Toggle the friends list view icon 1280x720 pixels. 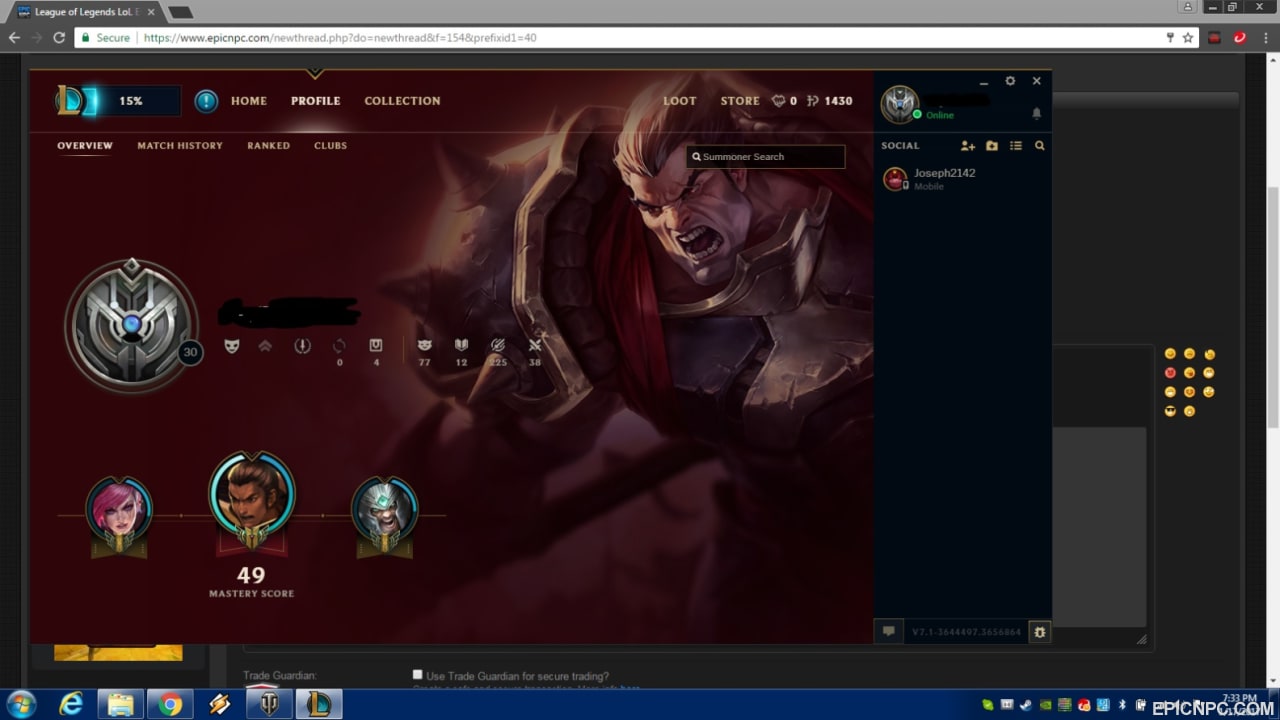tap(1015, 146)
